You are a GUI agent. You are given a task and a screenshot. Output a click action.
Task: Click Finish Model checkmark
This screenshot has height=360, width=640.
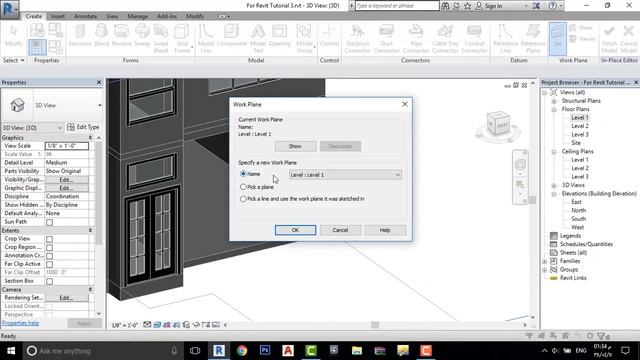(609, 39)
